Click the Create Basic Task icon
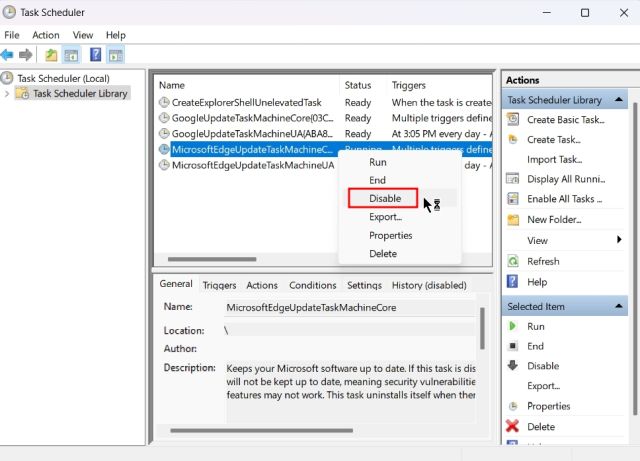Image resolution: width=640 pixels, height=461 pixels. (513, 119)
